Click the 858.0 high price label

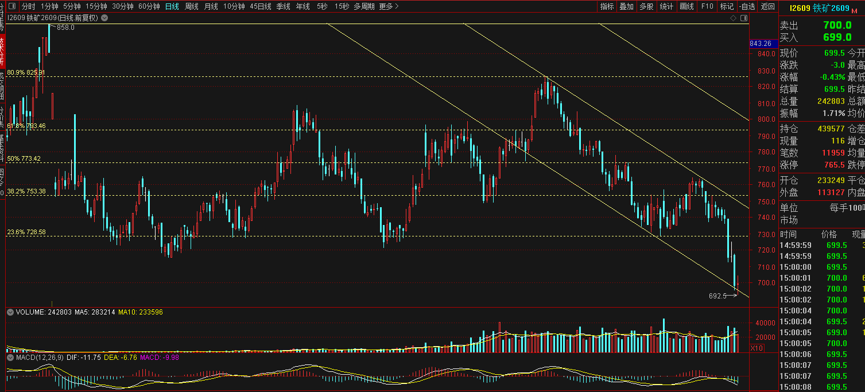point(66,27)
